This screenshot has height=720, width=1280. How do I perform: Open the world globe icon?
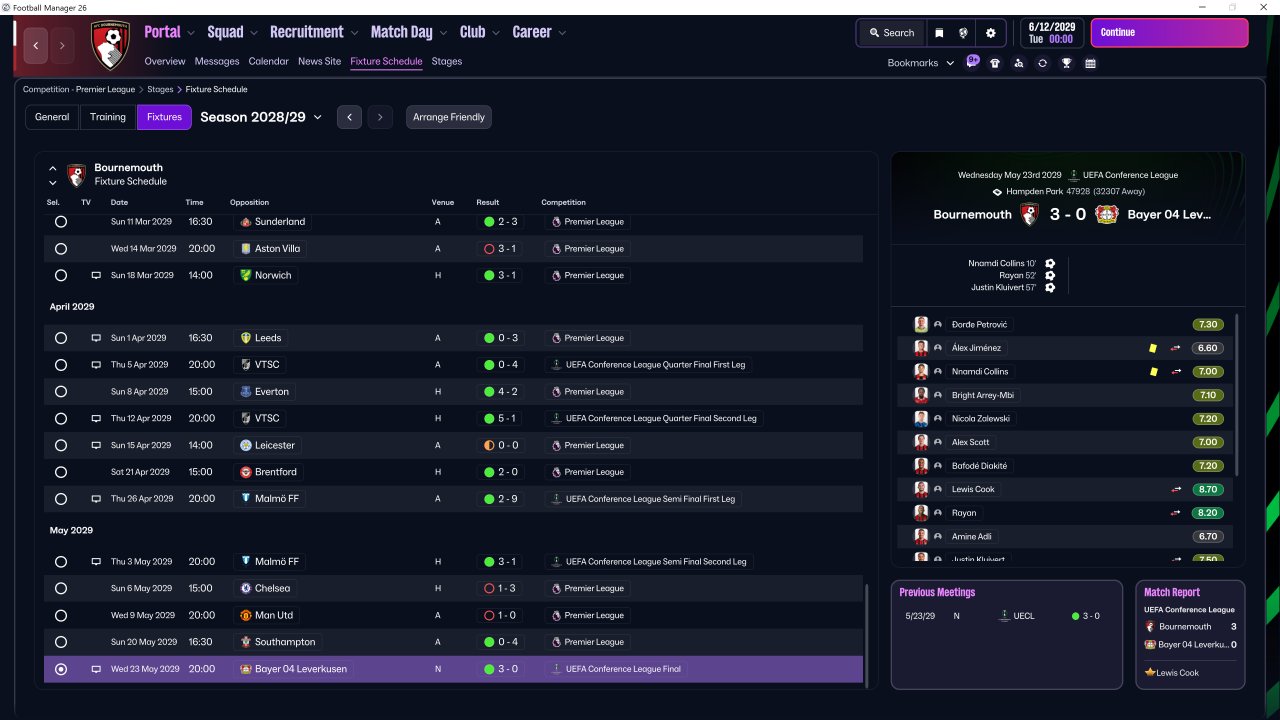[x=964, y=33]
